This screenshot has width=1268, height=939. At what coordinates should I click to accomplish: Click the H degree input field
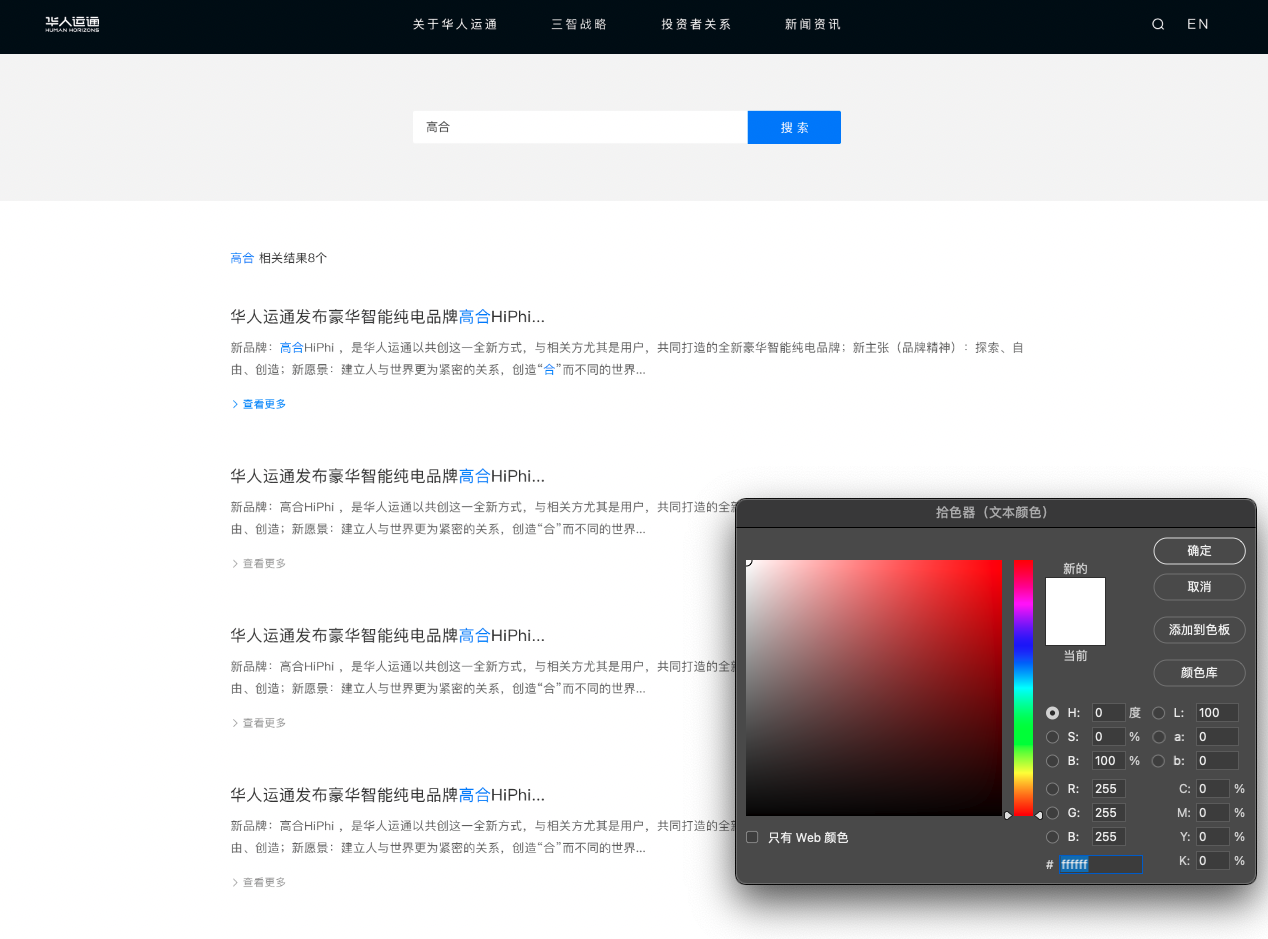pyautogui.click(x=1109, y=713)
